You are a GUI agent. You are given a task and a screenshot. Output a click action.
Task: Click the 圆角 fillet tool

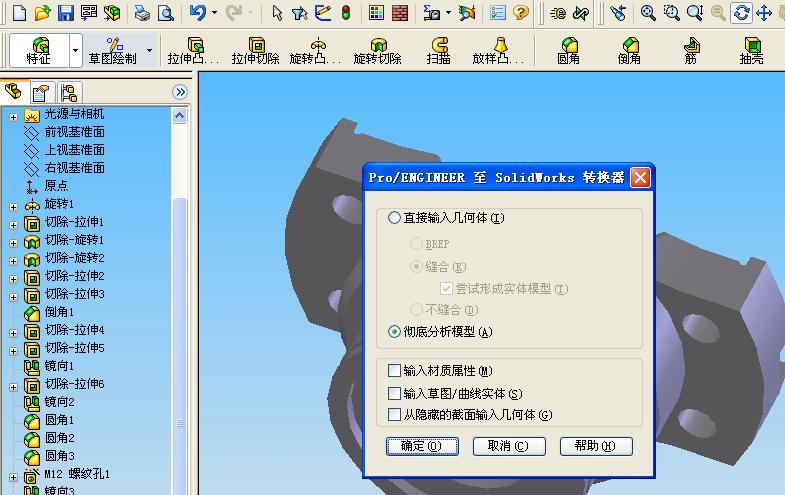coord(569,51)
